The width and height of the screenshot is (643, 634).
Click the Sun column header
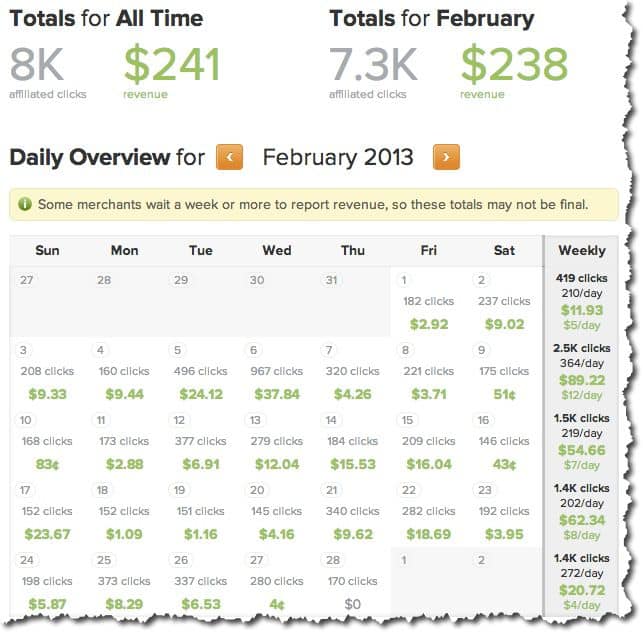47,250
